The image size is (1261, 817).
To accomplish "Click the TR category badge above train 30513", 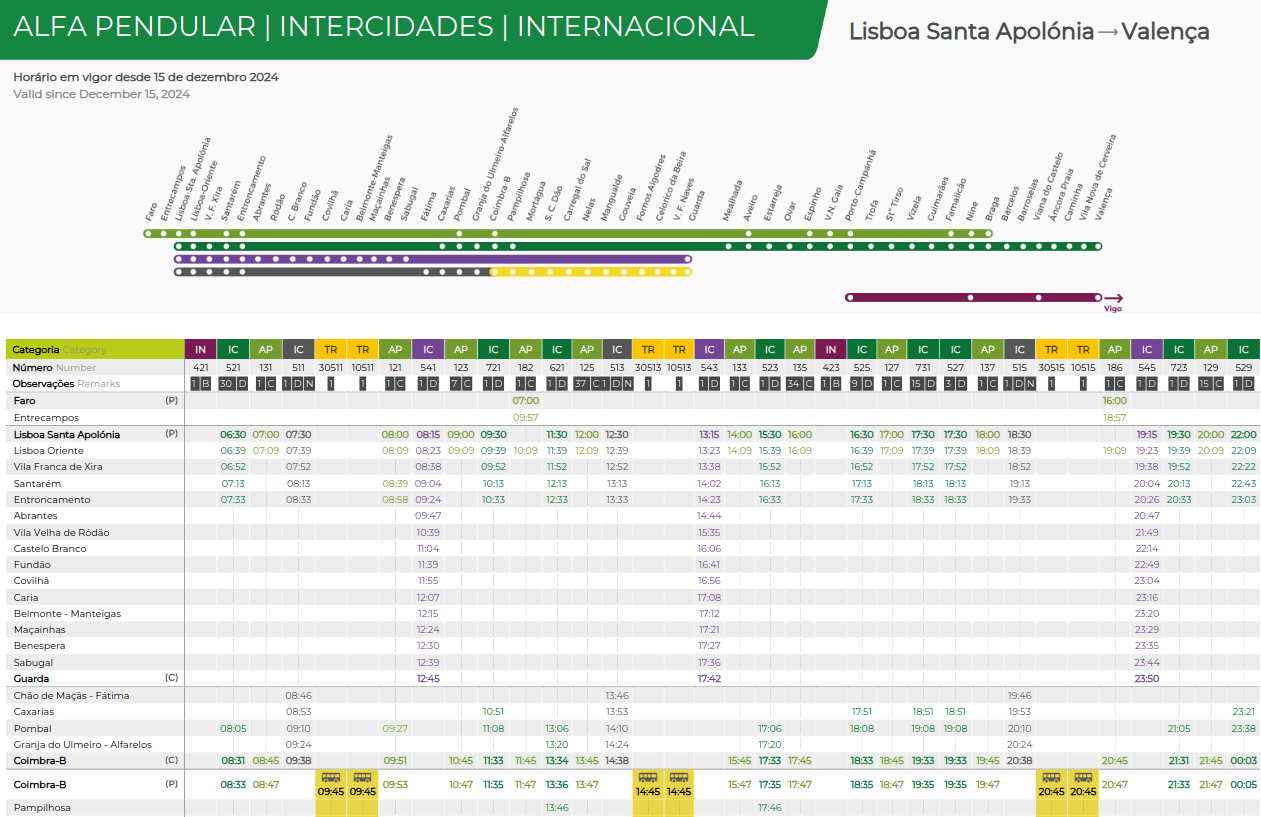I will pos(648,349).
